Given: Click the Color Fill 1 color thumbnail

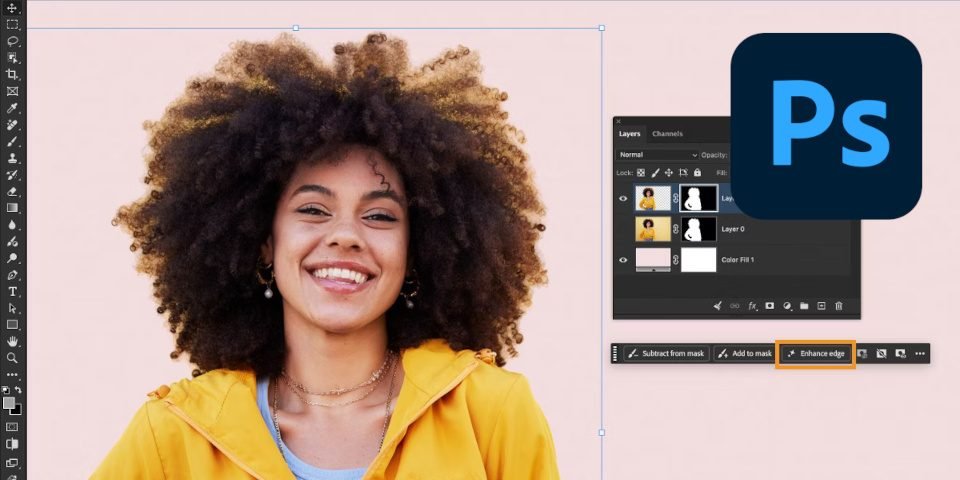Looking at the screenshot, I should pyautogui.click(x=653, y=260).
